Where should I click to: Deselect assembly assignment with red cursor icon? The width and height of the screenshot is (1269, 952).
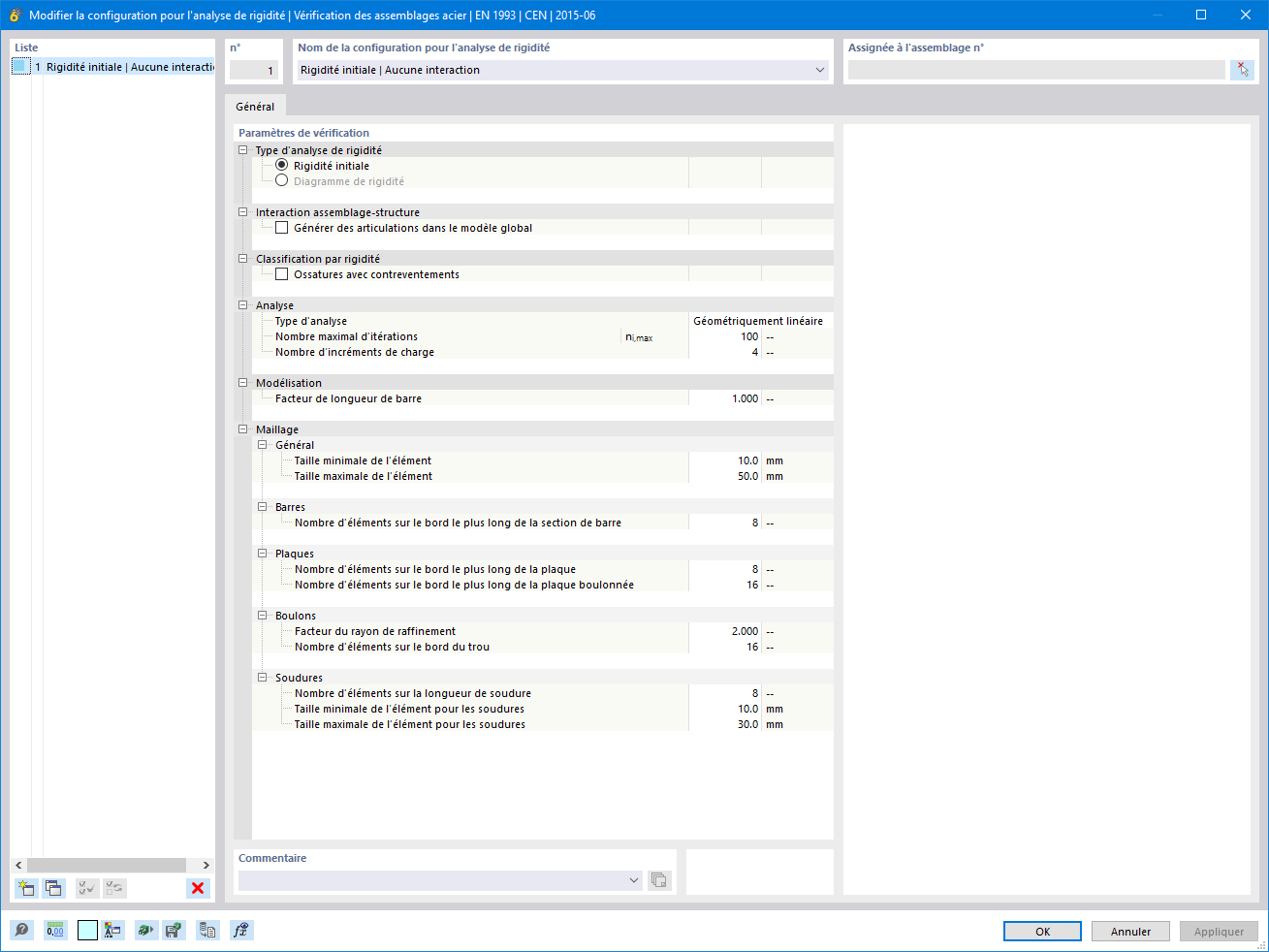click(x=1242, y=69)
